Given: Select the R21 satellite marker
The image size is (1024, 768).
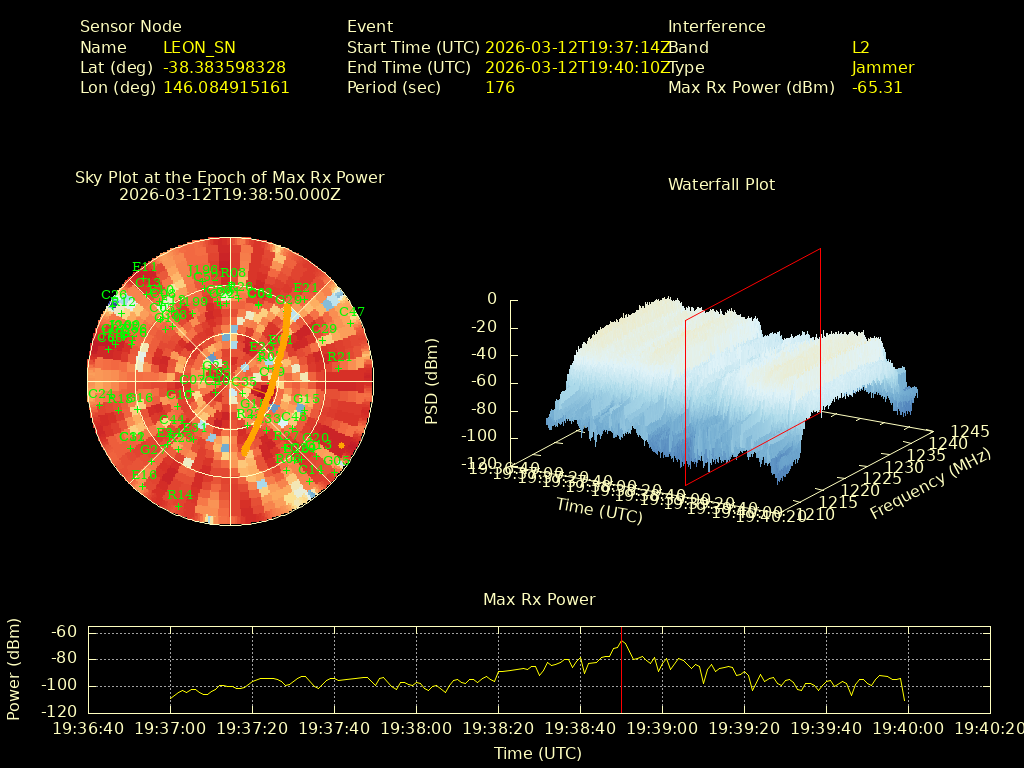Looking at the screenshot, I should click(339, 367).
